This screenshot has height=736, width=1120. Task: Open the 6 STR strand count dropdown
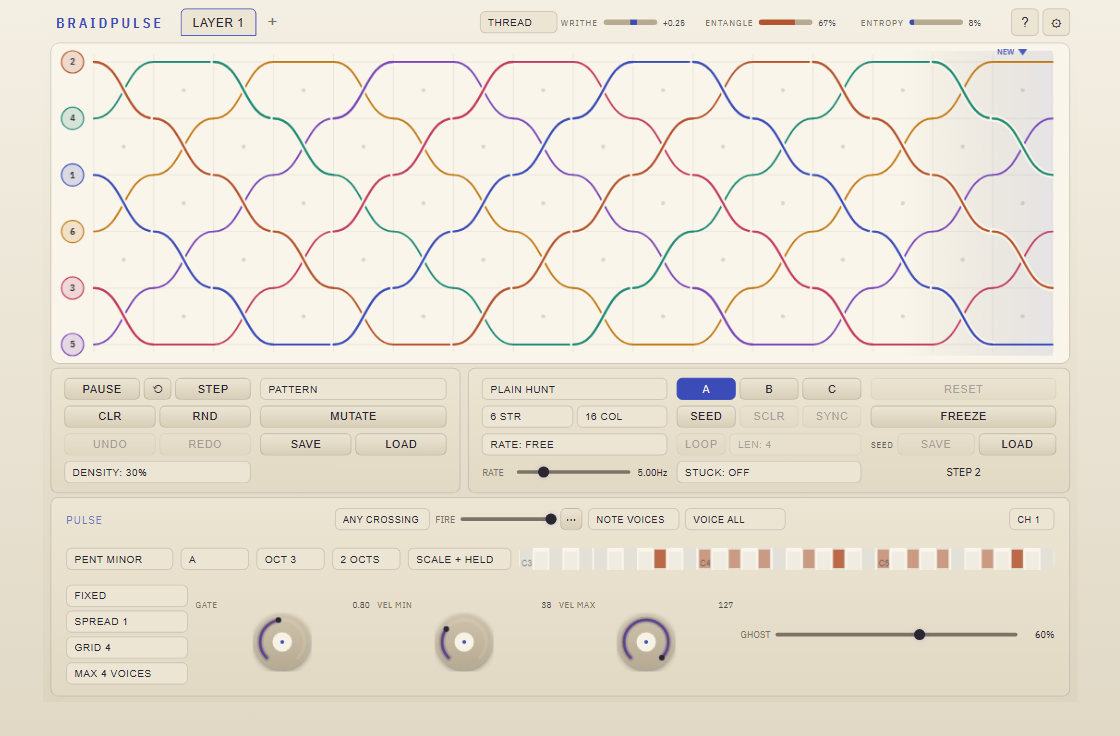[527, 416]
